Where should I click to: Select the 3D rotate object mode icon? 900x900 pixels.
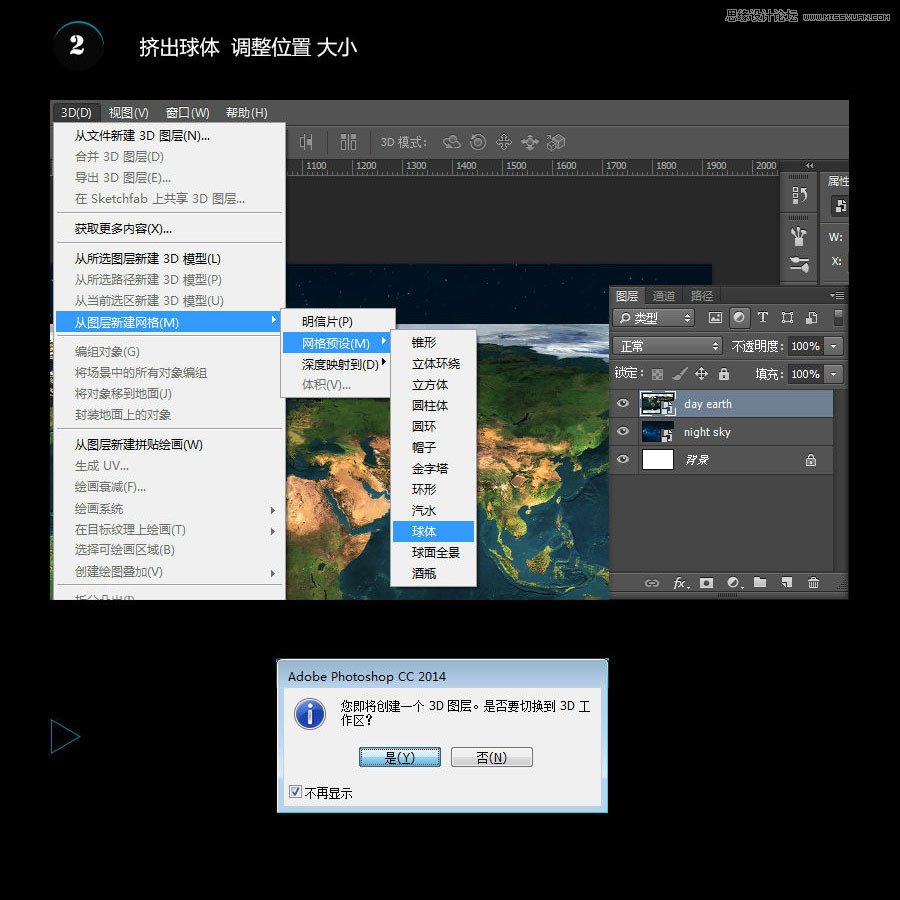452,142
